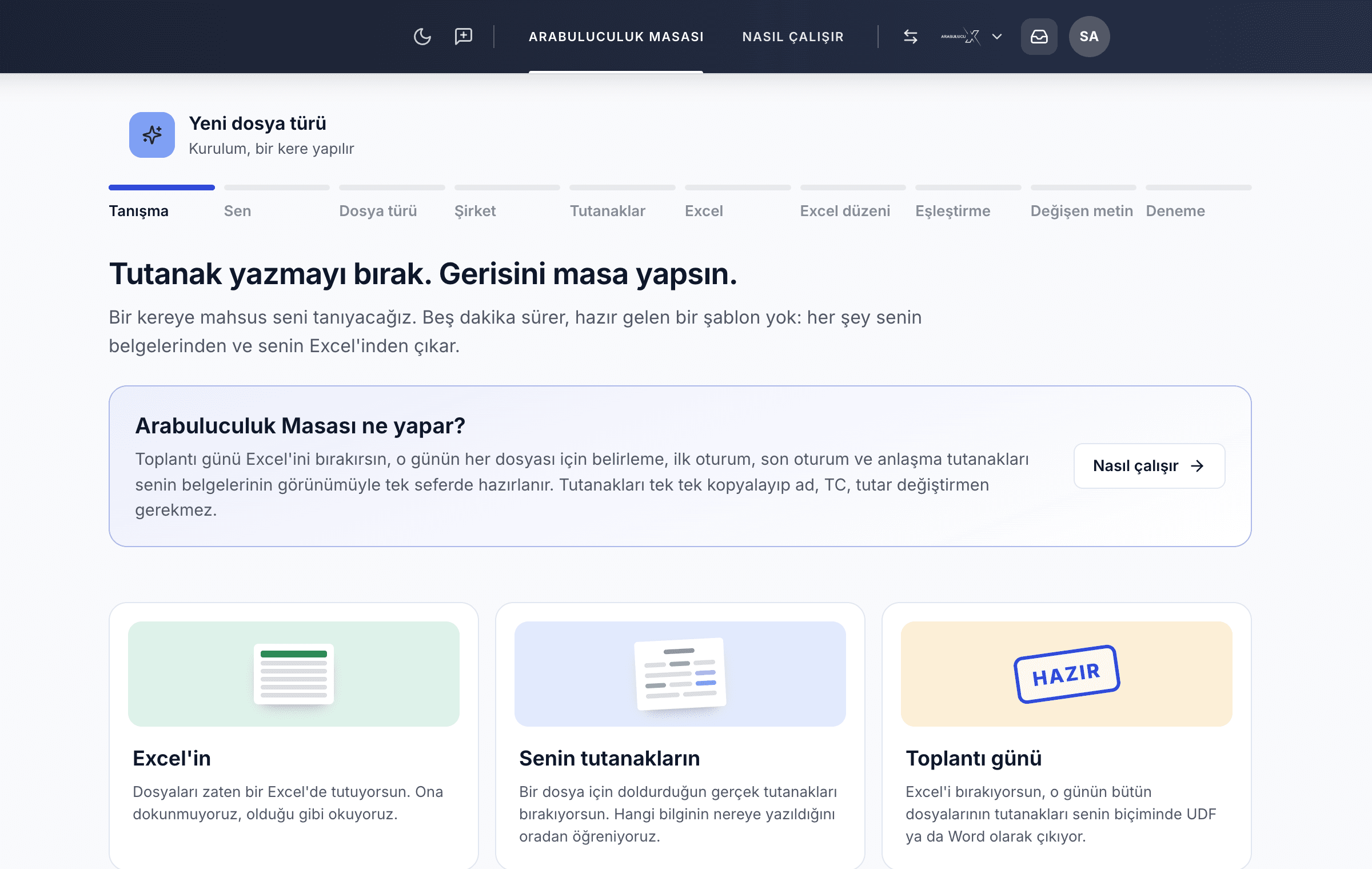The width and height of the screenshot is (1372, 869).
Task: Open the SA user avatar menu
Action: [1089, 37]
